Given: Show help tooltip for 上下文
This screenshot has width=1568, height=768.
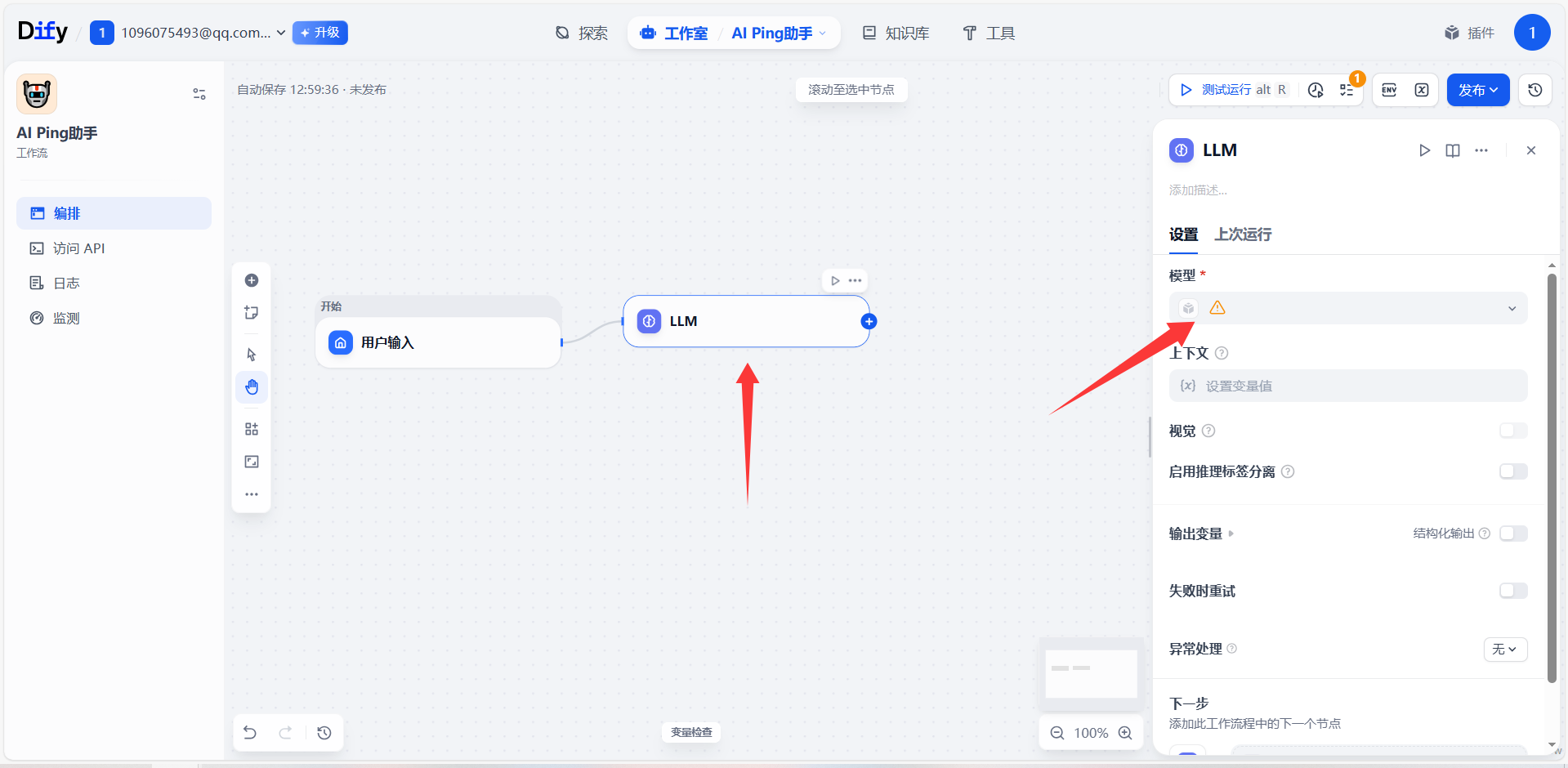Looking at the screenshot, I should point(1222,353).
